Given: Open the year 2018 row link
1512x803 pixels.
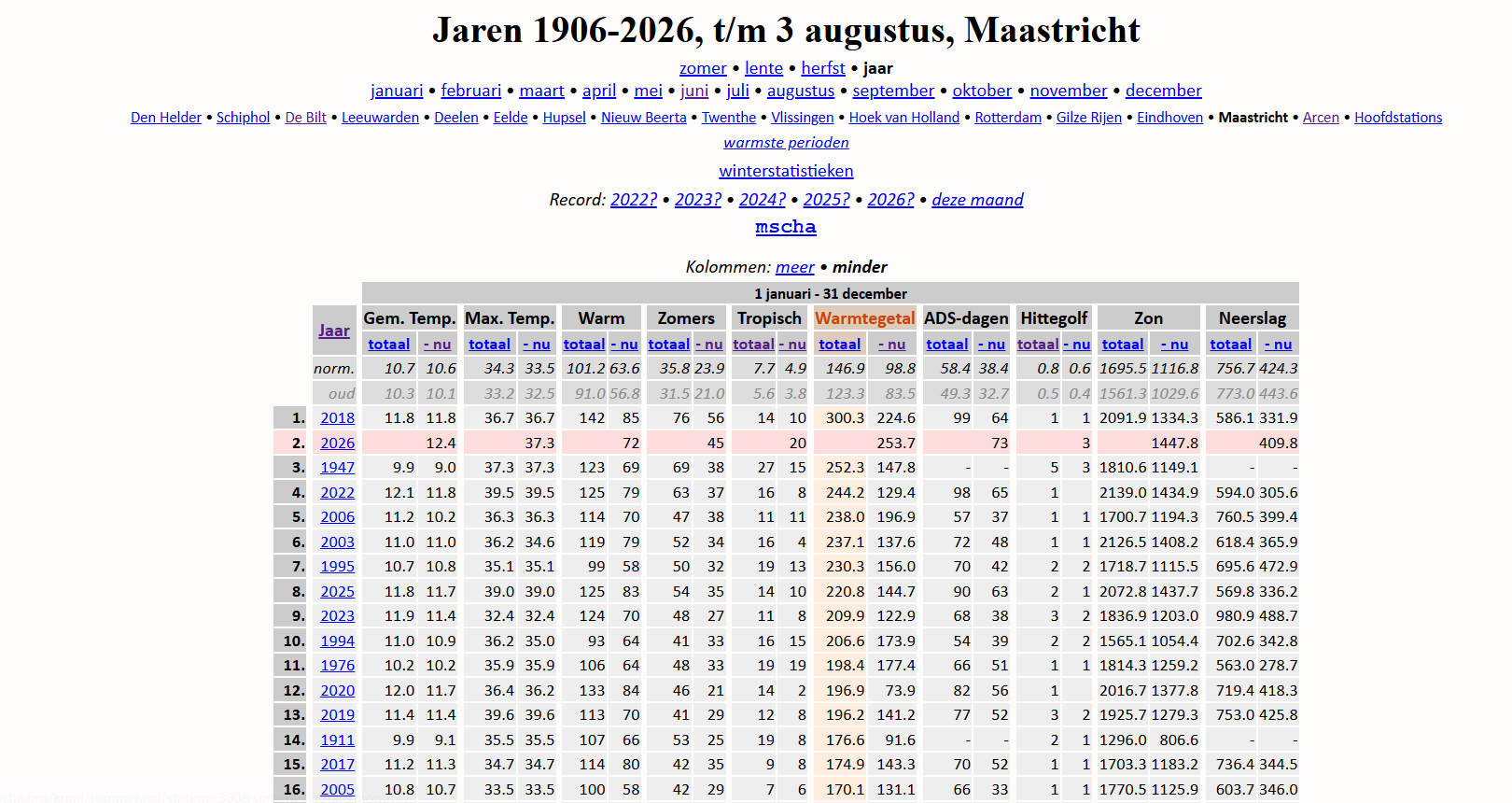Looking at the screenshot, I should [x=337, y=418].
